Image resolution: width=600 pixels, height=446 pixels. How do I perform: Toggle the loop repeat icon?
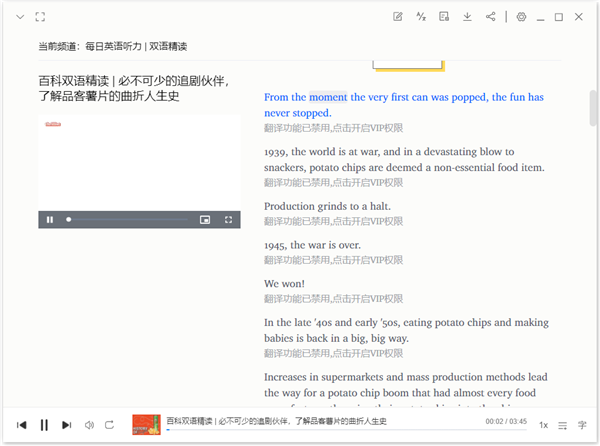[x=110, y=425]
